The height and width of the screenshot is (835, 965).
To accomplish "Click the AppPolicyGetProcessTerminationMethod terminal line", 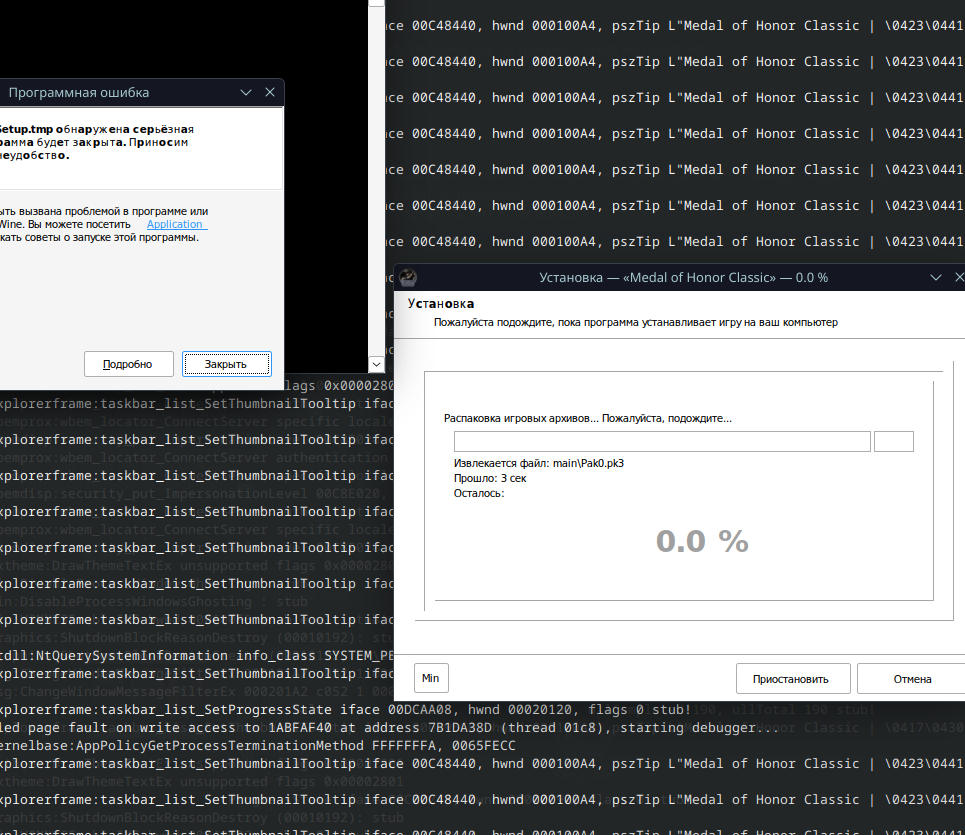I will pyautogui.click(x=258, y=746).
